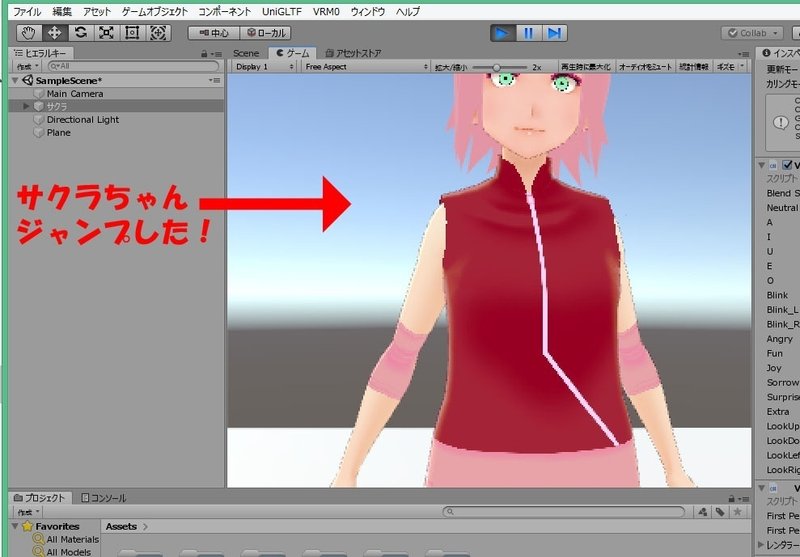800x557 pixels.
Task: Collapse the Favorites group
Action: pos(15,526)
